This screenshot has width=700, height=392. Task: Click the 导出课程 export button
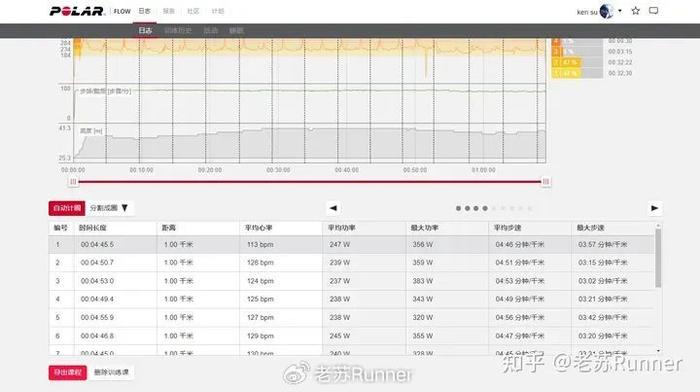coord(67,372)
